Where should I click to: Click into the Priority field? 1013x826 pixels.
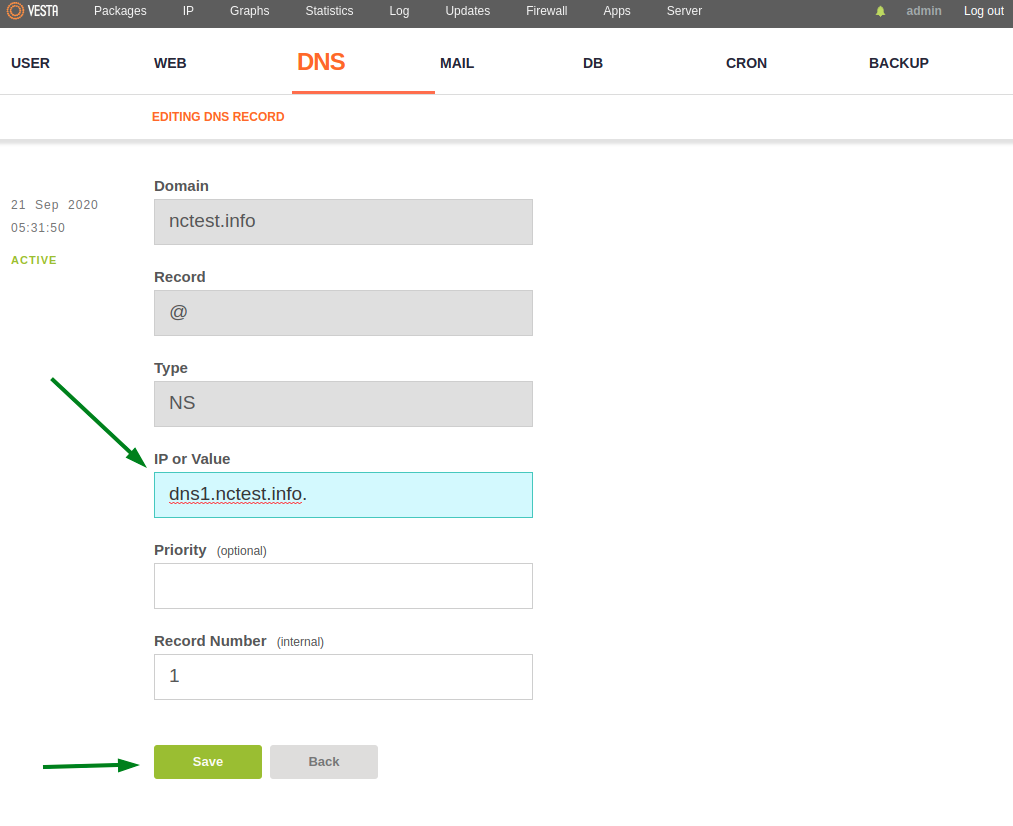(x=343, y=586)
